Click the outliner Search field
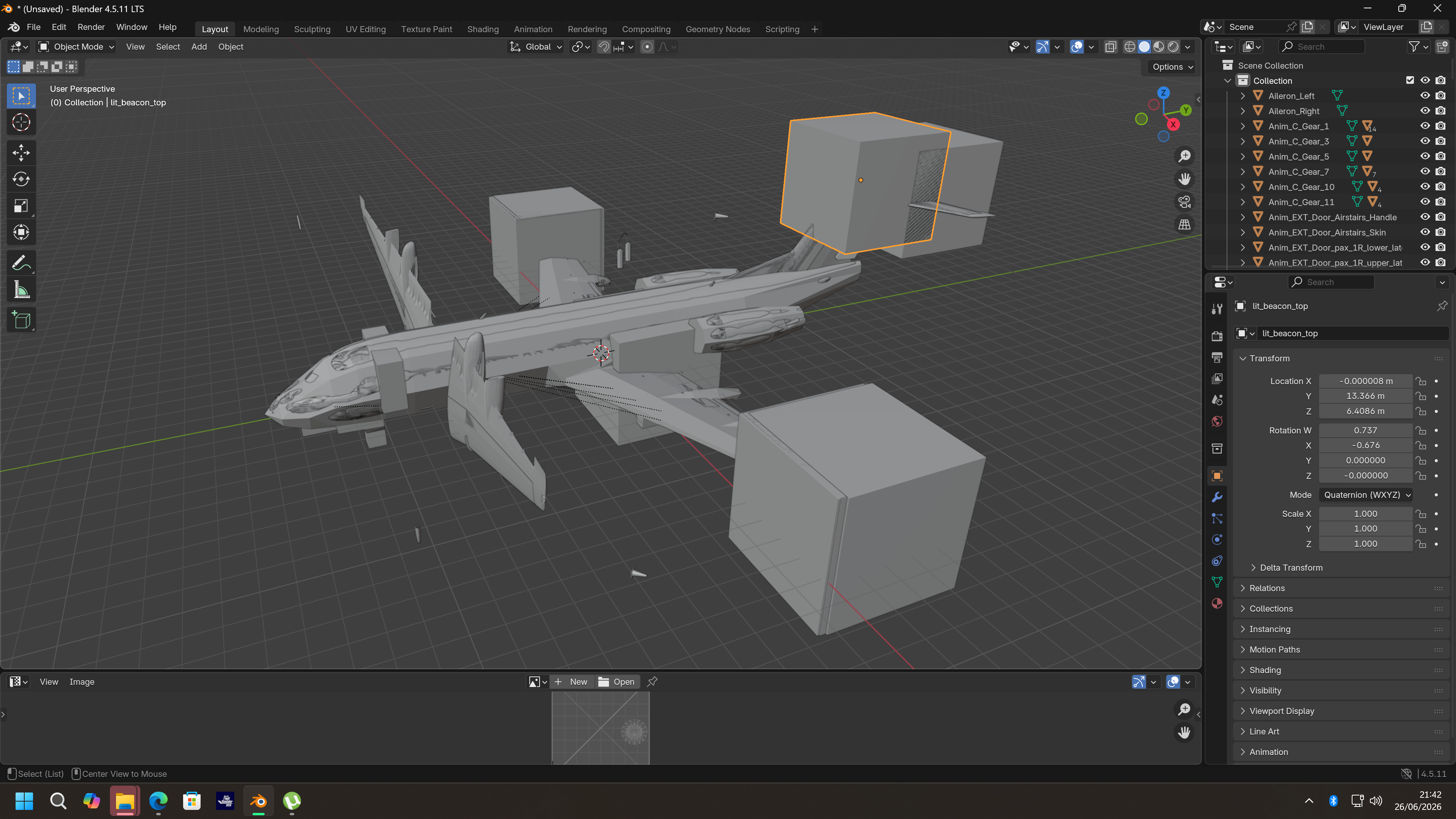The image size is (1456, 819). tap(1322, 47)
